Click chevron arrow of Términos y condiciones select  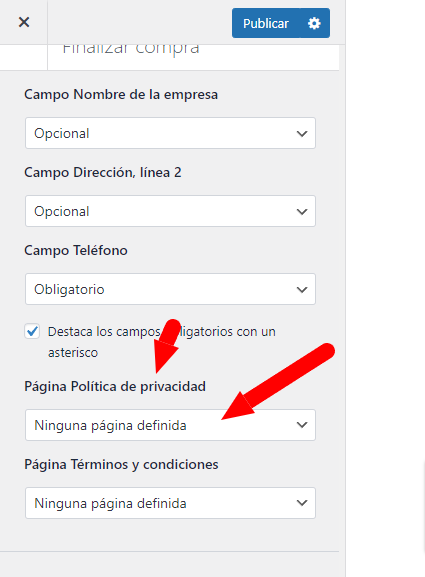click(302, 503)
